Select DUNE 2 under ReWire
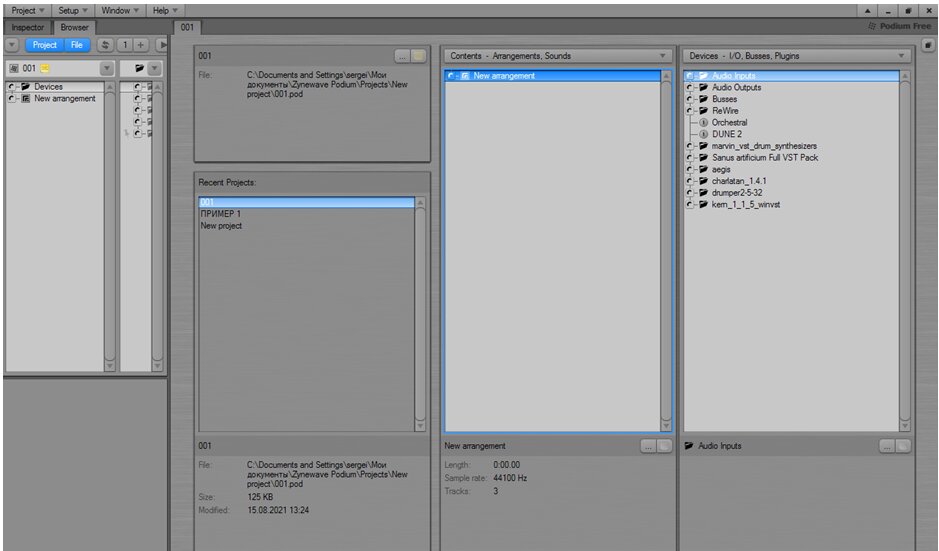The height and width of the screenshot is (551, 939). click(727, 134)
